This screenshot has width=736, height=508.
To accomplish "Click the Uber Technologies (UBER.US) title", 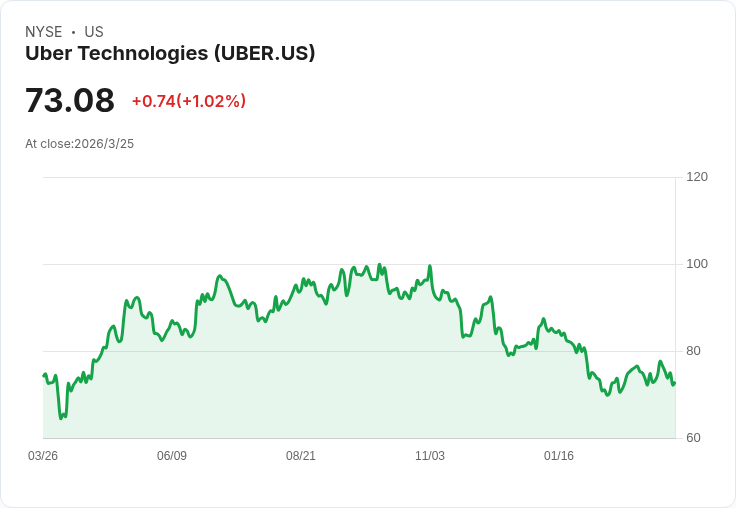I will (170, 53).
